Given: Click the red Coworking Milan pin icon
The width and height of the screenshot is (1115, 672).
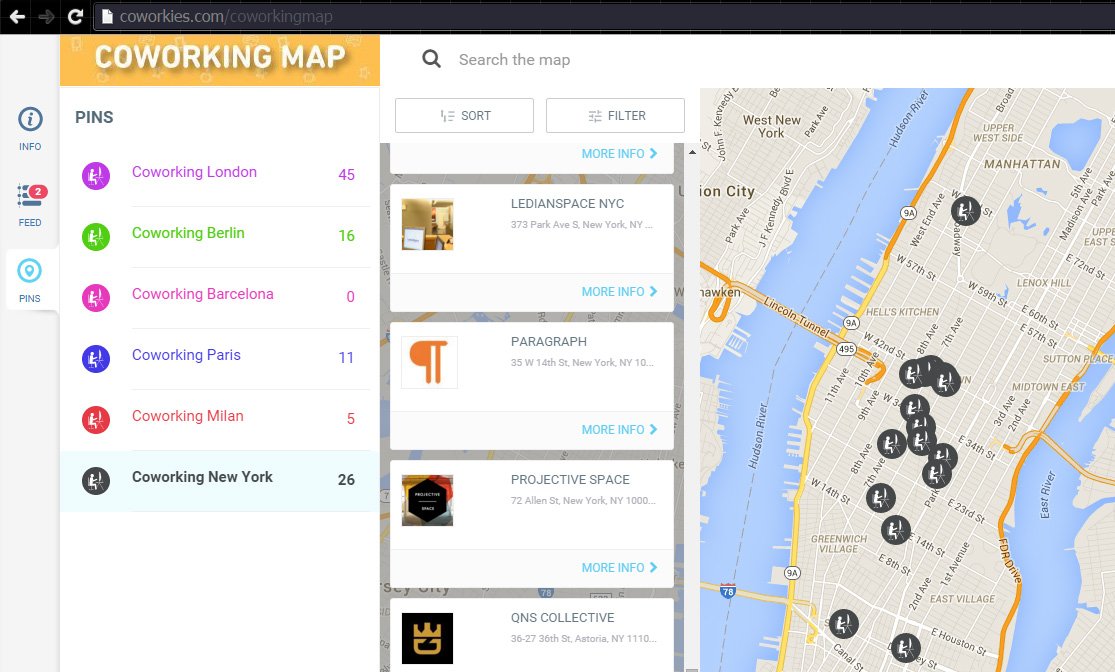Looking at the screenshot, I should (95, 420).
